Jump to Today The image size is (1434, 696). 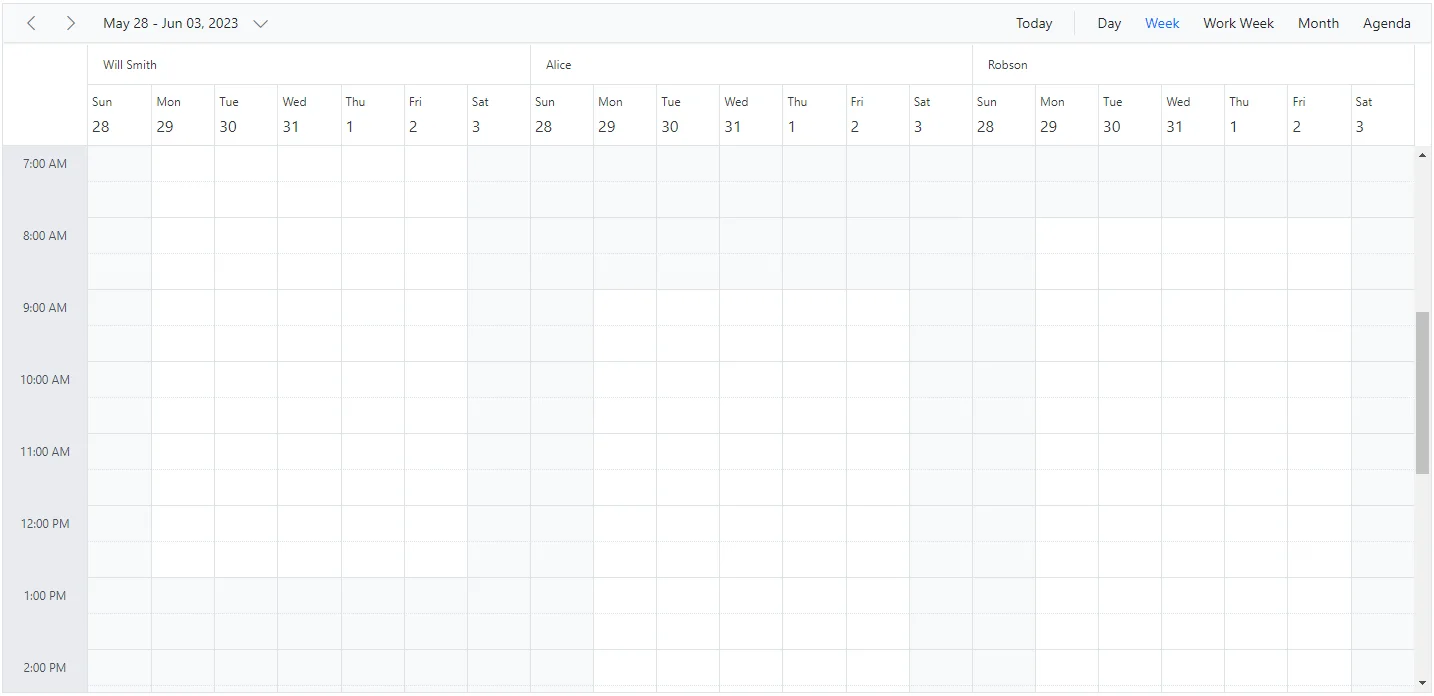[1034, 23]
